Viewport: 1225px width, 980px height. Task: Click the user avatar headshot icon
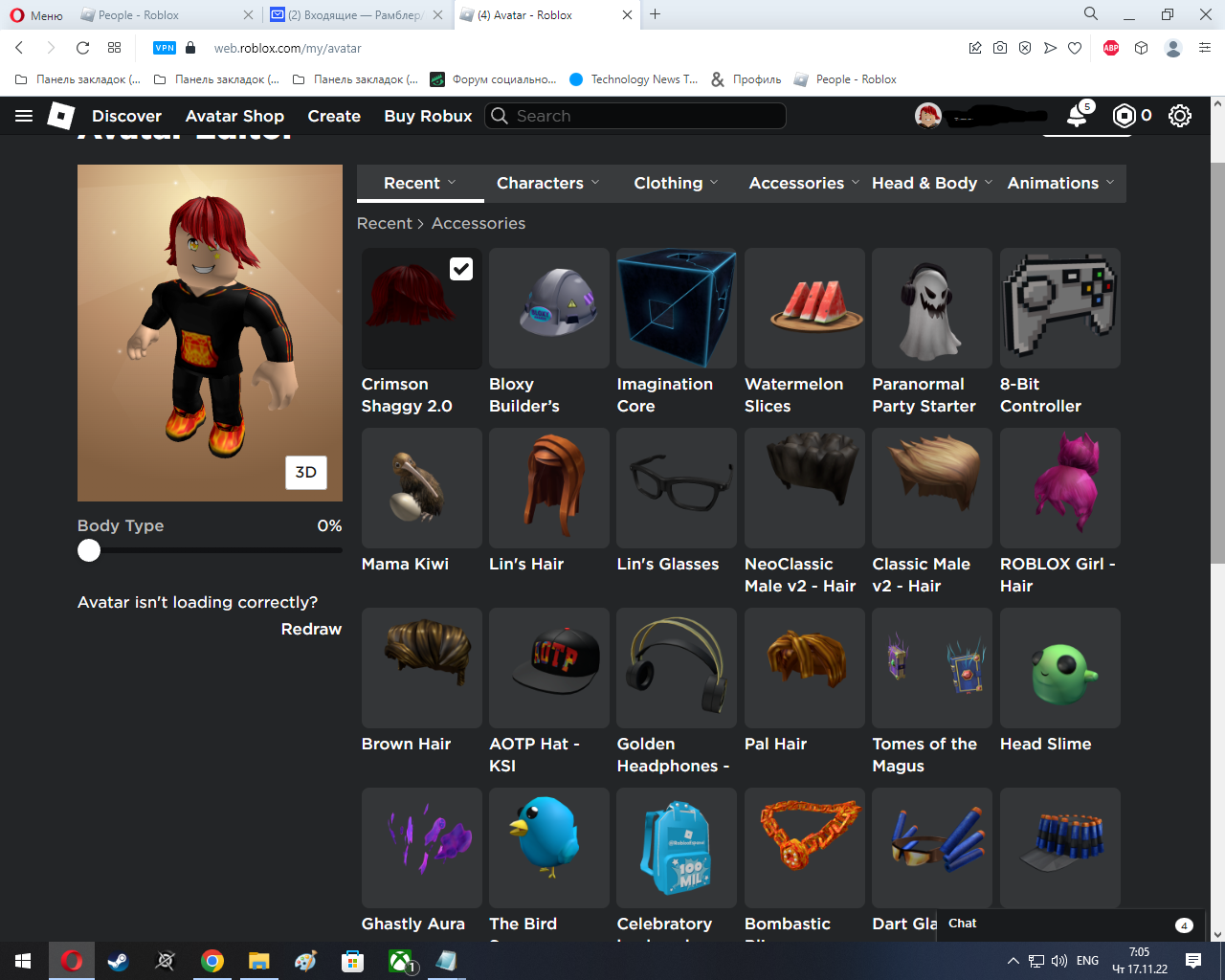927,116
